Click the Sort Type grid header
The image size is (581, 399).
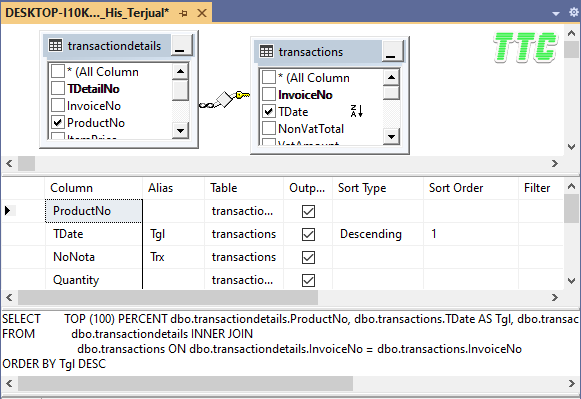click(x=378, y=188)
